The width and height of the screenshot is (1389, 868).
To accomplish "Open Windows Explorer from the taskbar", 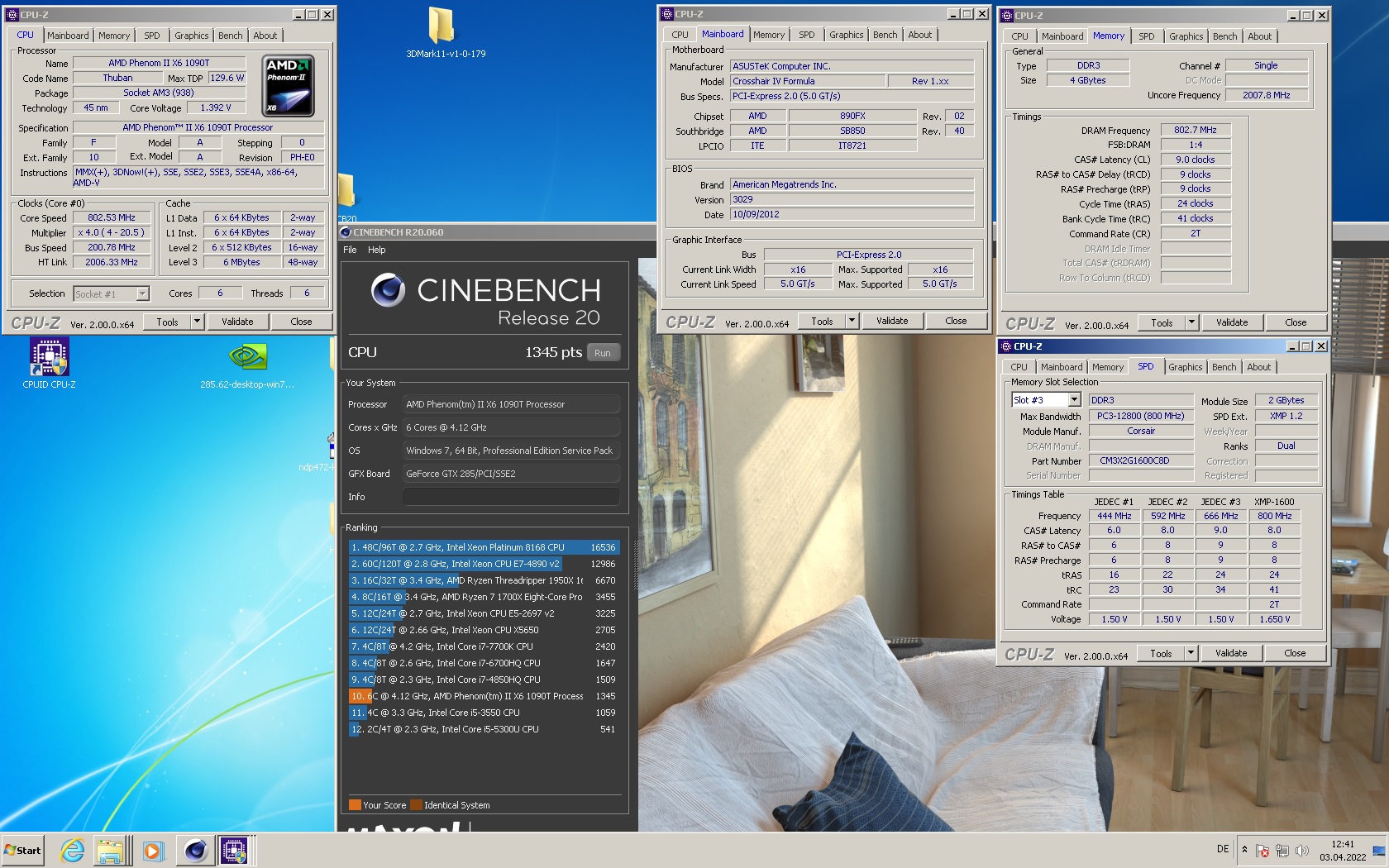I will [x=110, y=850].
